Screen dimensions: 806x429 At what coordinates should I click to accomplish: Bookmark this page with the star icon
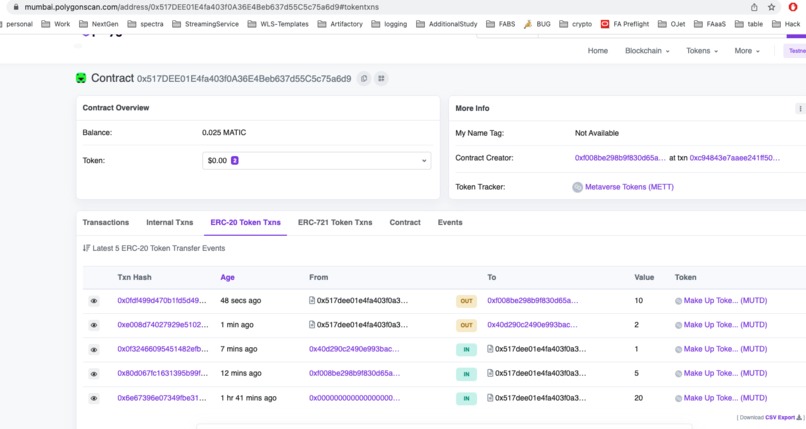[x=771, y=7]
